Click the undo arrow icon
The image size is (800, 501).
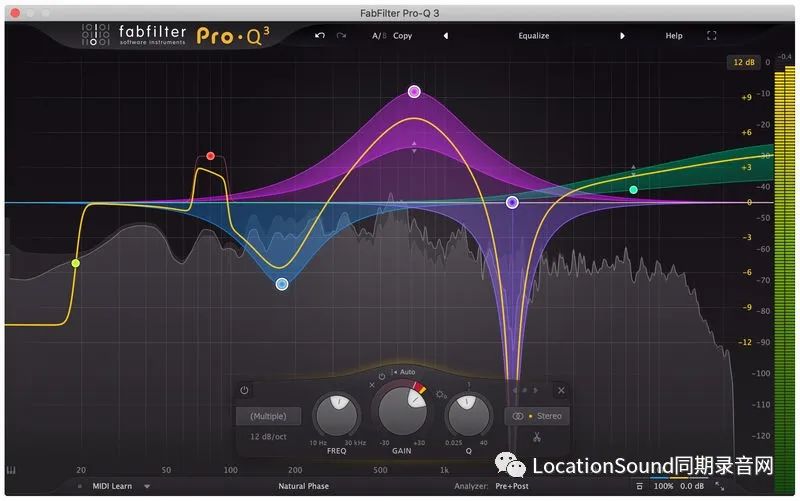[320, 35]
